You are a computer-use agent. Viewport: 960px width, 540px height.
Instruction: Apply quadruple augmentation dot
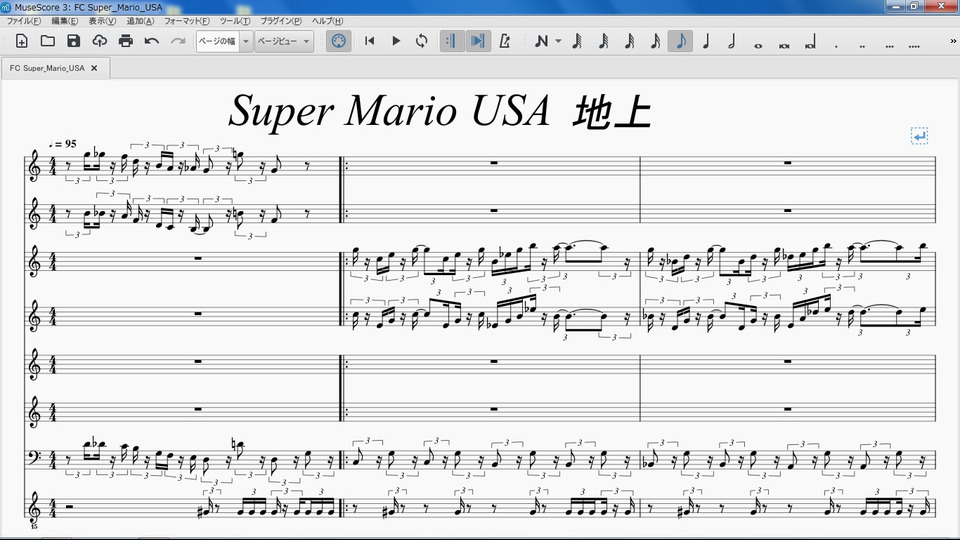pos(914,45)
